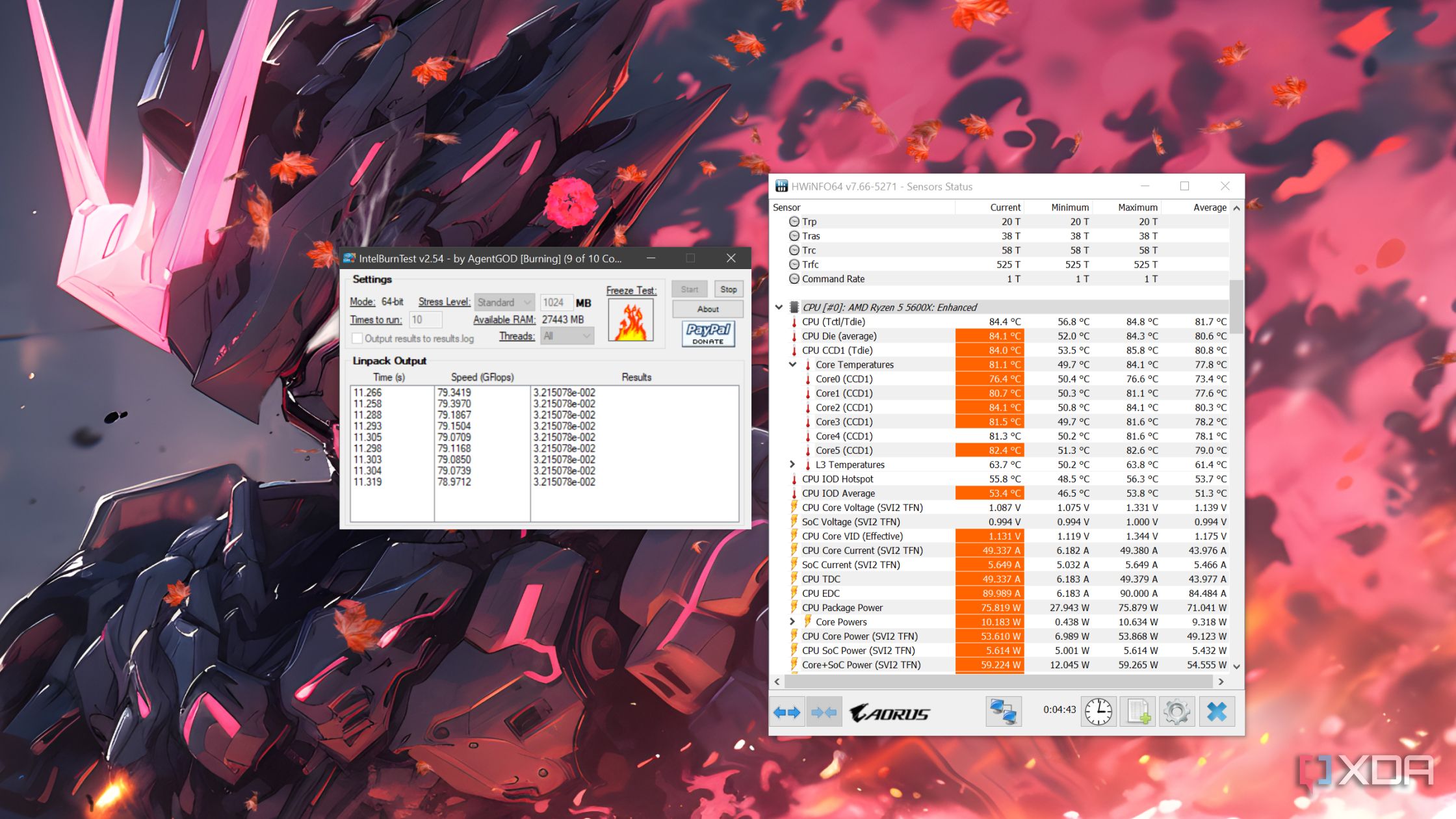Click the vertical scrollbar thumb in HWiNFO
Image resolution: width=1456 pixels, height=819 pixels.
click(x=1236, y=306)
